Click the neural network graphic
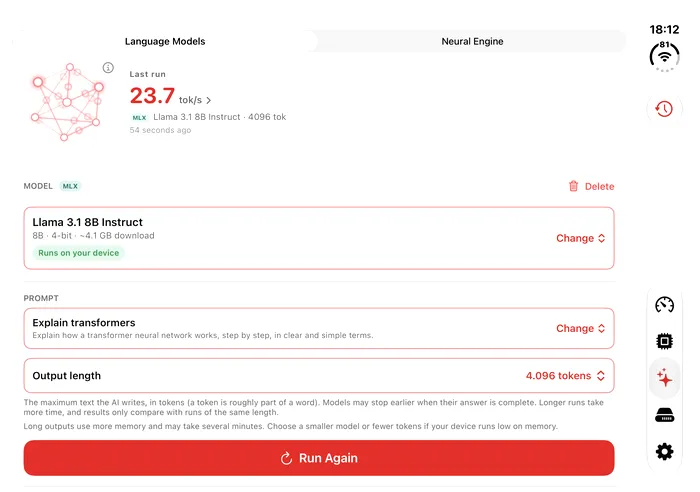The height and width of the screenshot is (492, 700). [x=67, y=102]
